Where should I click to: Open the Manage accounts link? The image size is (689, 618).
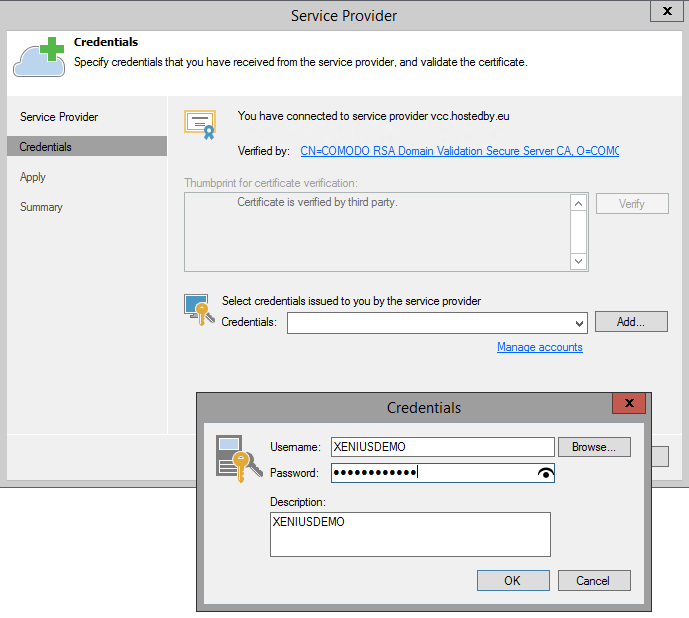click(540, 347)
